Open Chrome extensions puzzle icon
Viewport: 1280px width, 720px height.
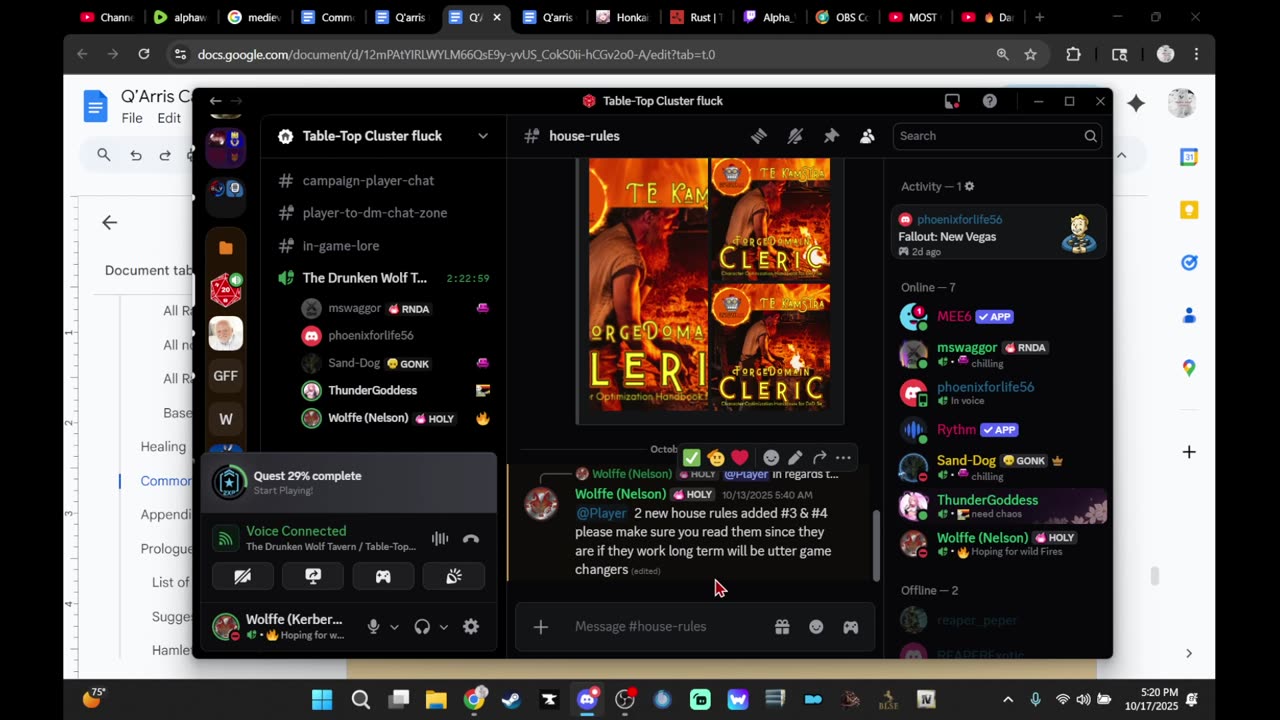[1074, 55]
